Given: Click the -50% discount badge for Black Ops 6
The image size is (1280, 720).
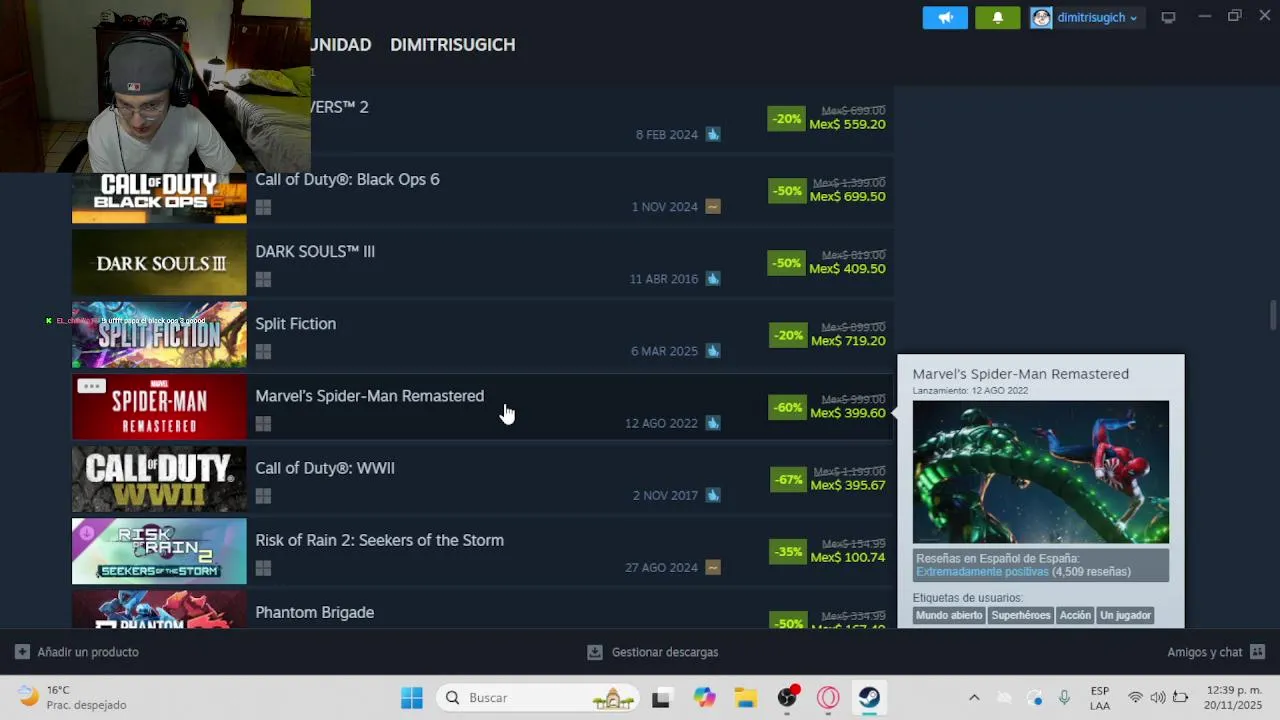Looking at the screenshot, I should pos(786,191).
